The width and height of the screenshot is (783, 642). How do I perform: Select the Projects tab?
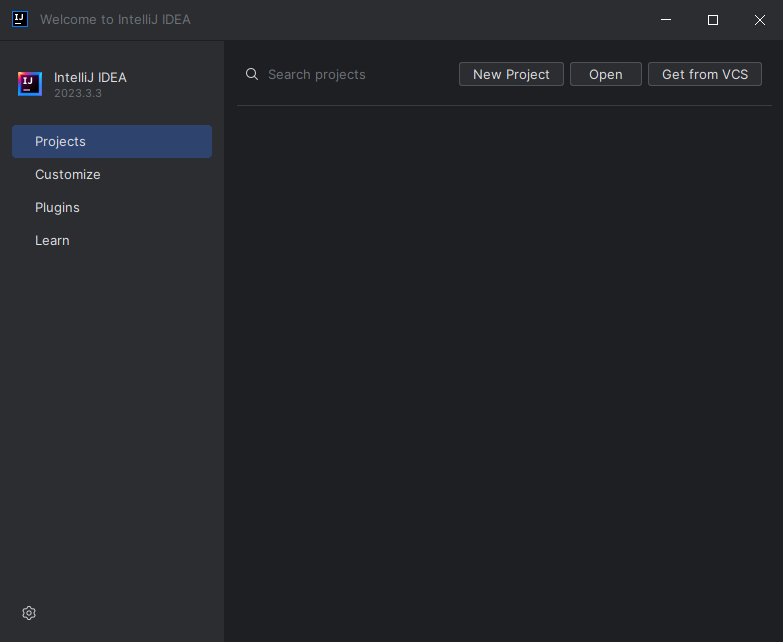112,141
